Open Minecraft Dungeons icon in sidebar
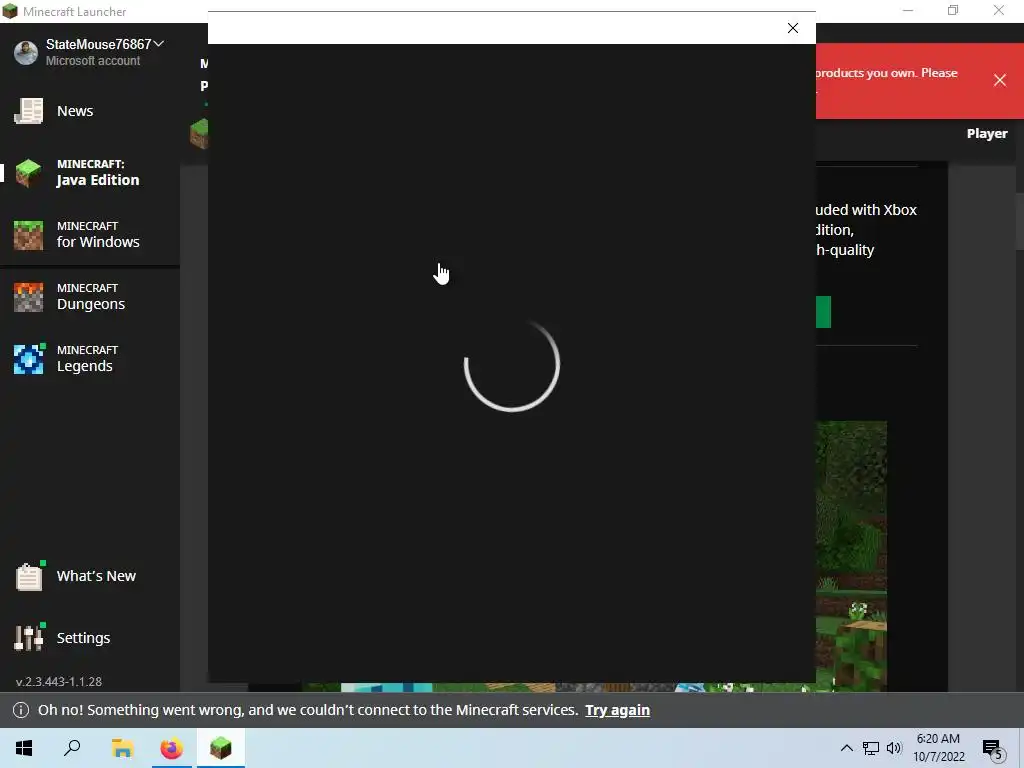The height and width of the screenshot is (768, 1024). [x=29, y=297]
